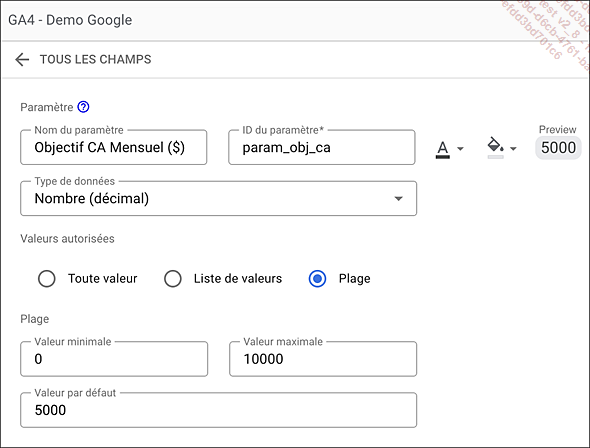Screen dimensions: 590x448
Task: Click the text color A icon
Action: click(443, 149)
